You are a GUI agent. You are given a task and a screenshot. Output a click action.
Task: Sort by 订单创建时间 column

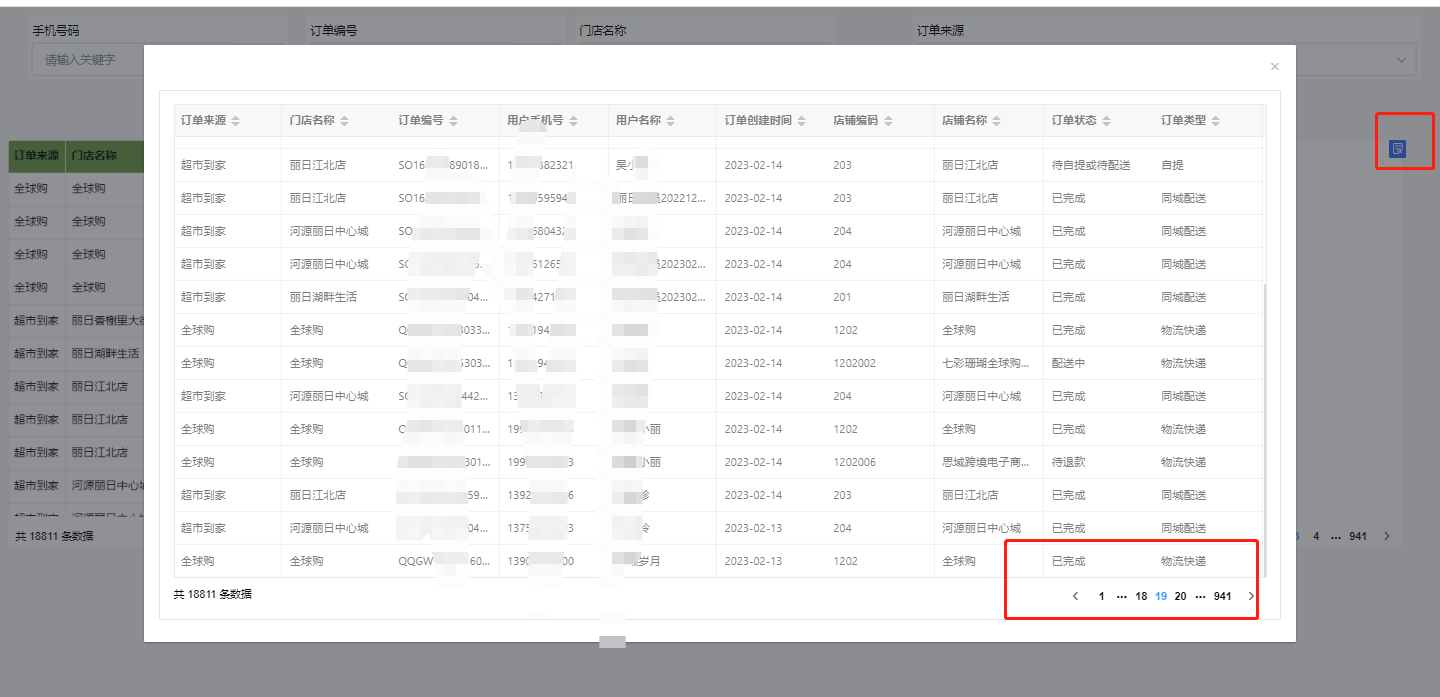(x=801, y=121)
